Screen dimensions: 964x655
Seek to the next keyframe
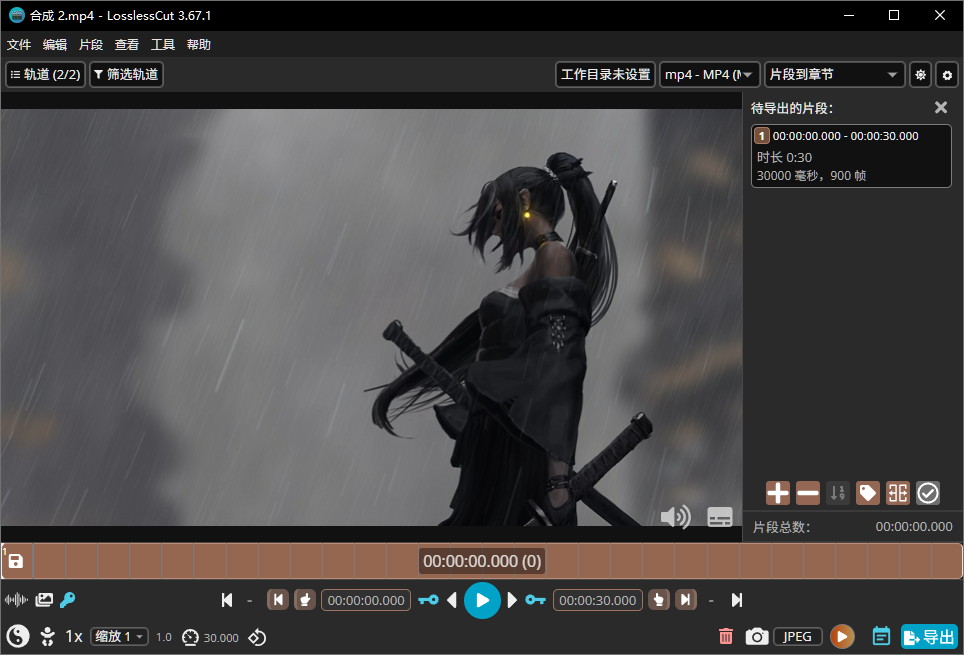tap(535, 600)
